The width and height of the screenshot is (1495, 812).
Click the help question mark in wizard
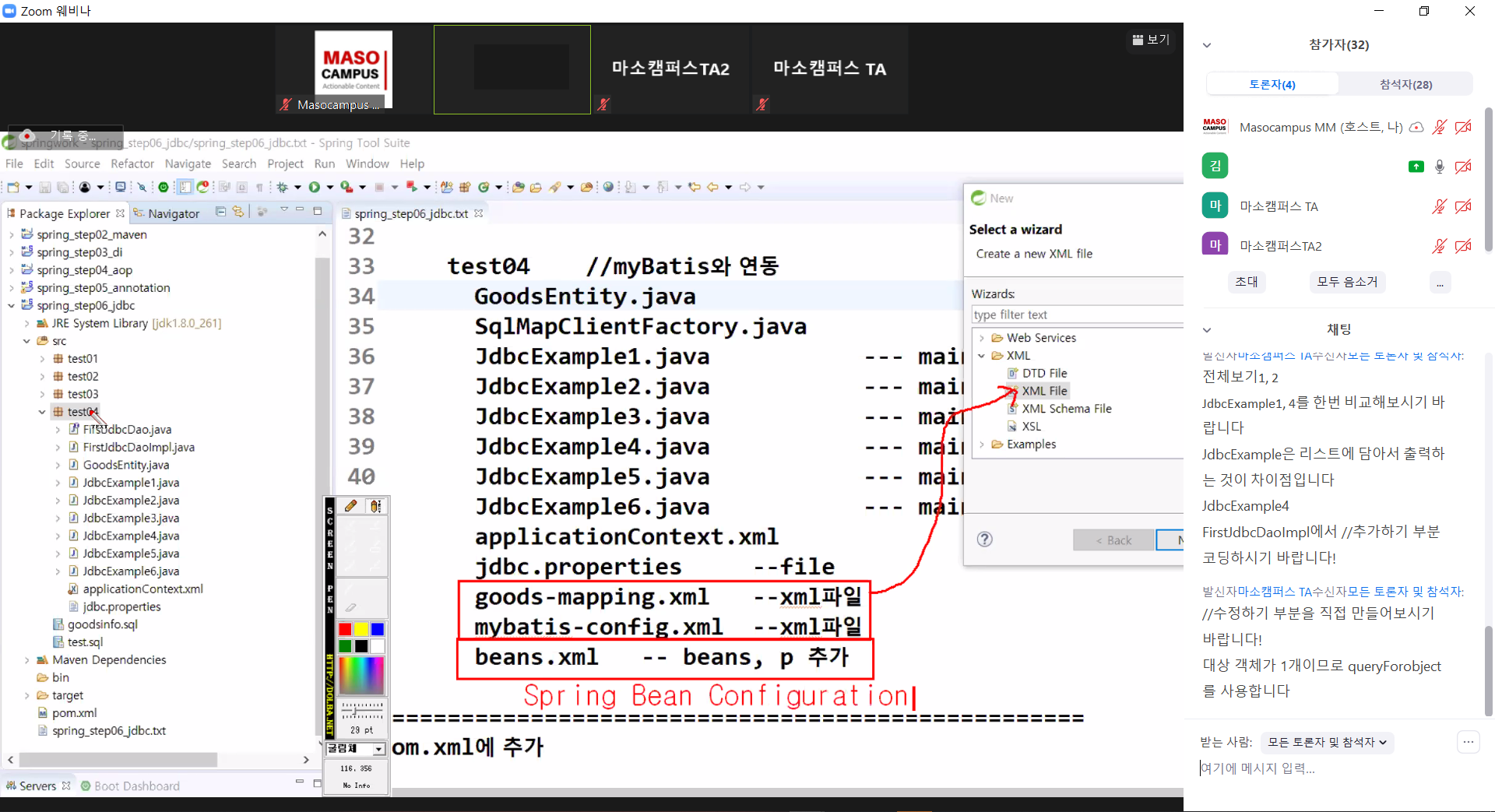pyautogui.click(x=984, y=540)
